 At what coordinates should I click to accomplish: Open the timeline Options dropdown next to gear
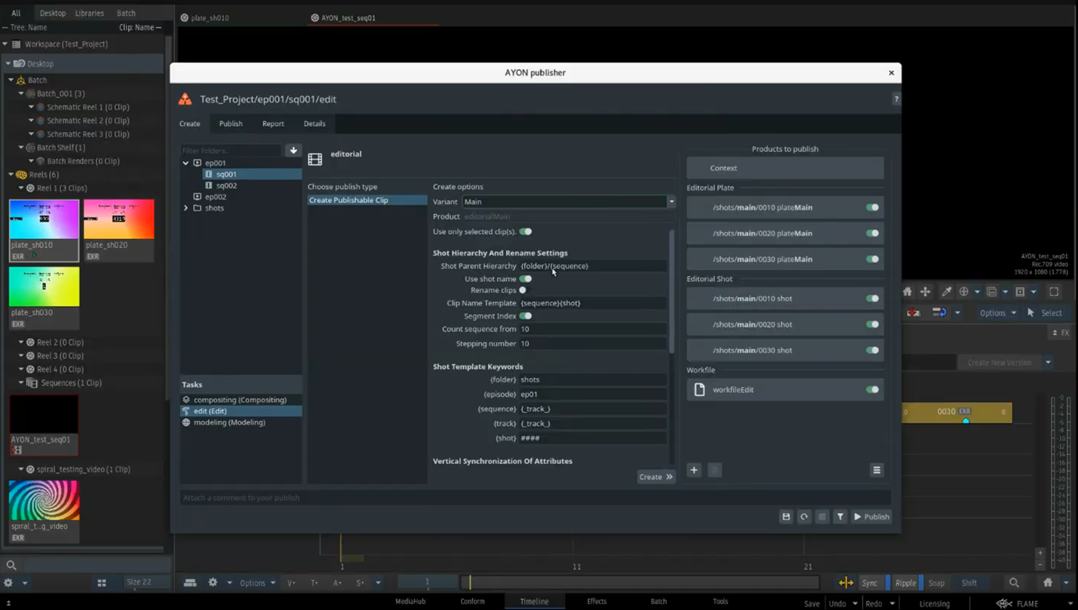258,582
